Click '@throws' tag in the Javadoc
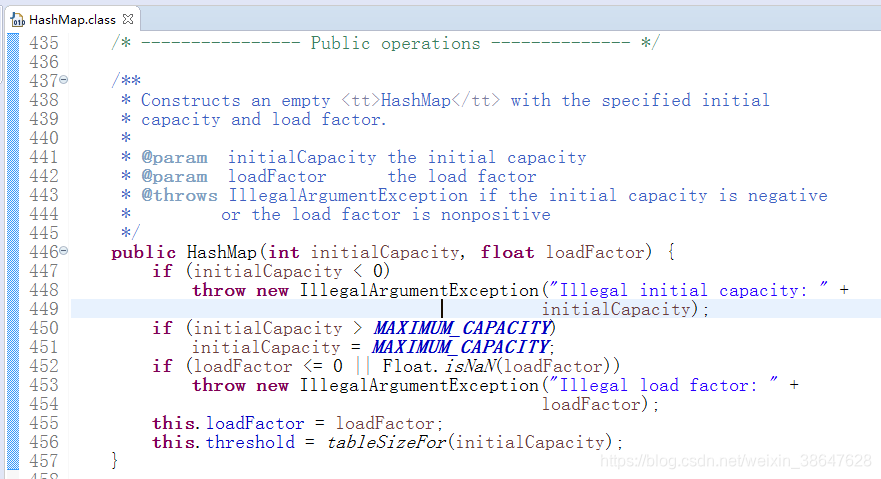Screen dimensions: 881x479 [x=179, y=195]
